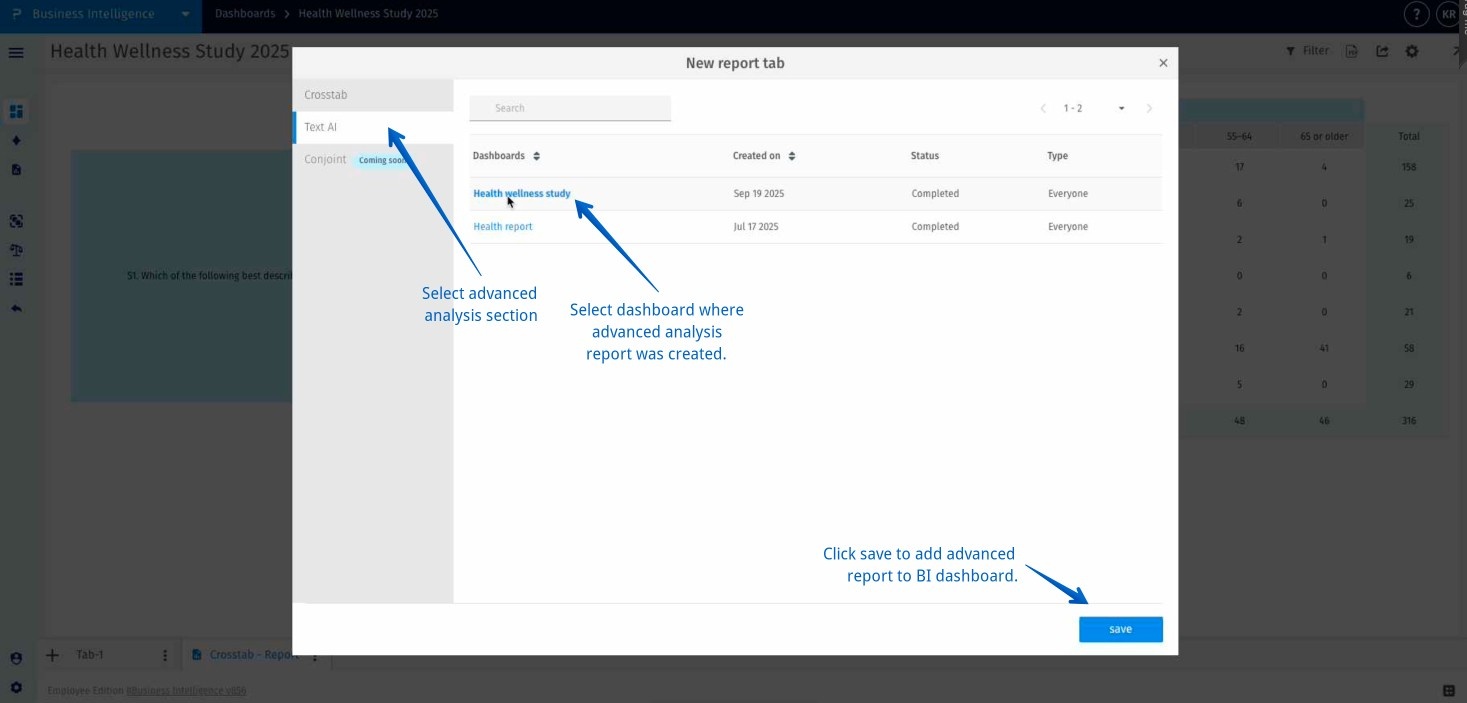
Task: Click the bottom-right layout icon
Action: tap(1449, 690)
